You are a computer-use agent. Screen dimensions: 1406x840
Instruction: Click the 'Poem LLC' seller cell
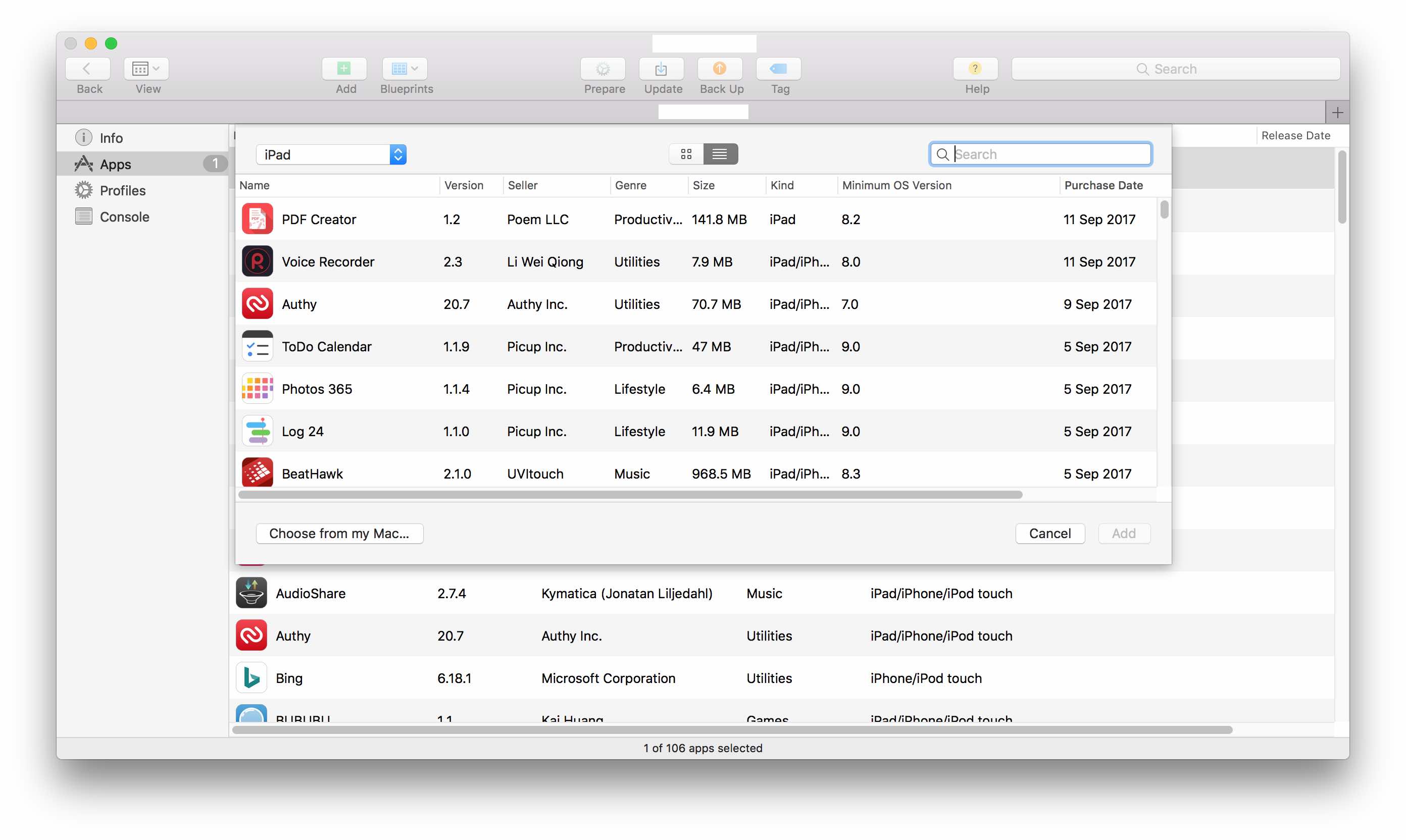click(537, 219)
